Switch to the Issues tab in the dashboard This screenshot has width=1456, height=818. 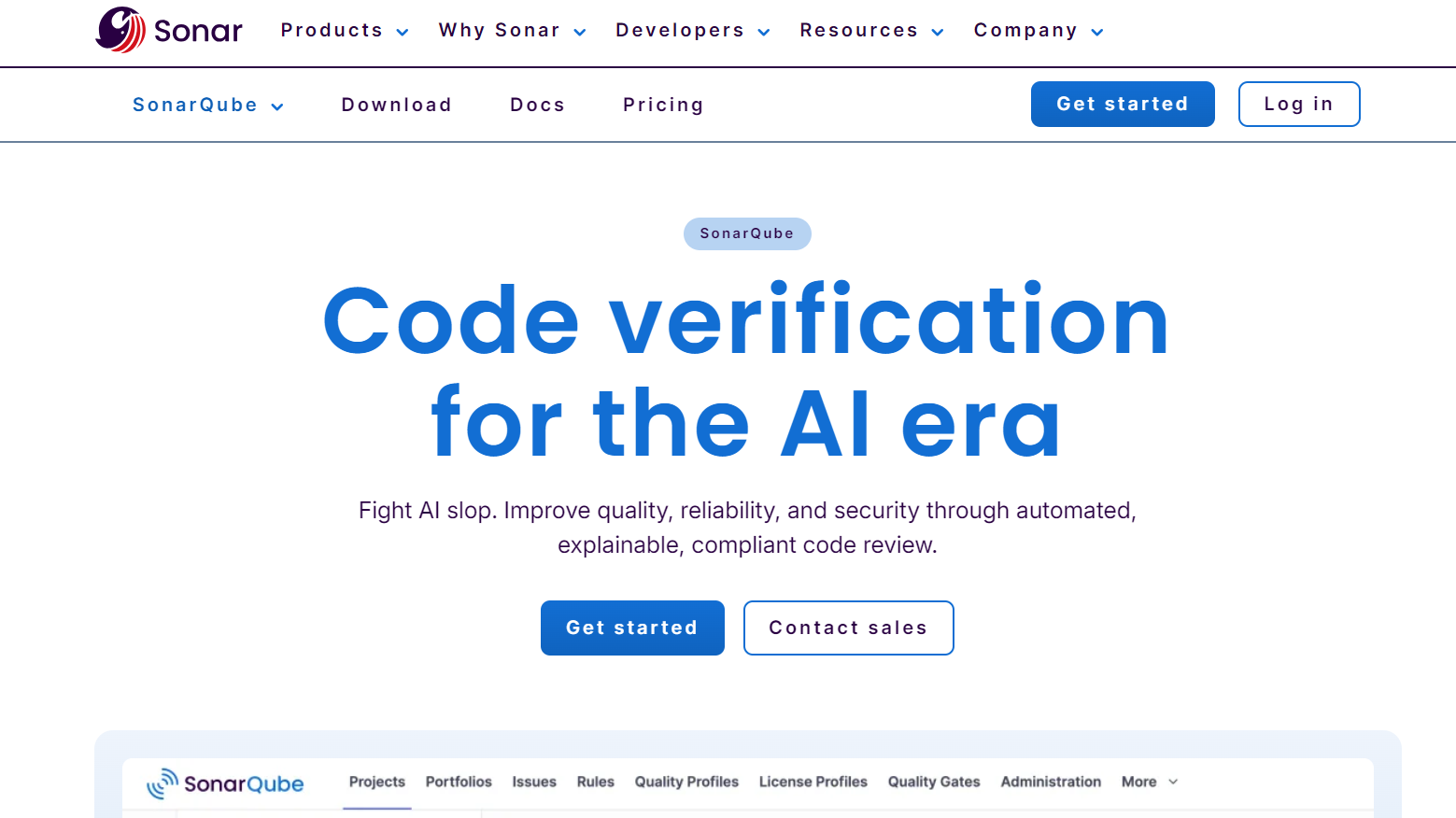click(533, 782)
